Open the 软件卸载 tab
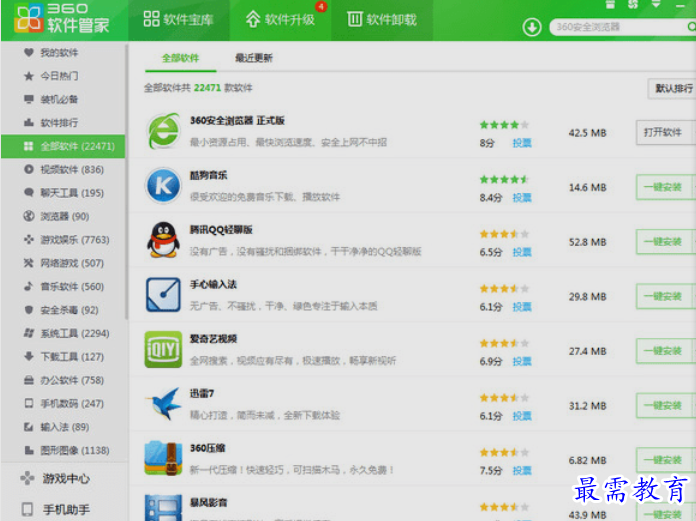 click(x=382, y=20)
